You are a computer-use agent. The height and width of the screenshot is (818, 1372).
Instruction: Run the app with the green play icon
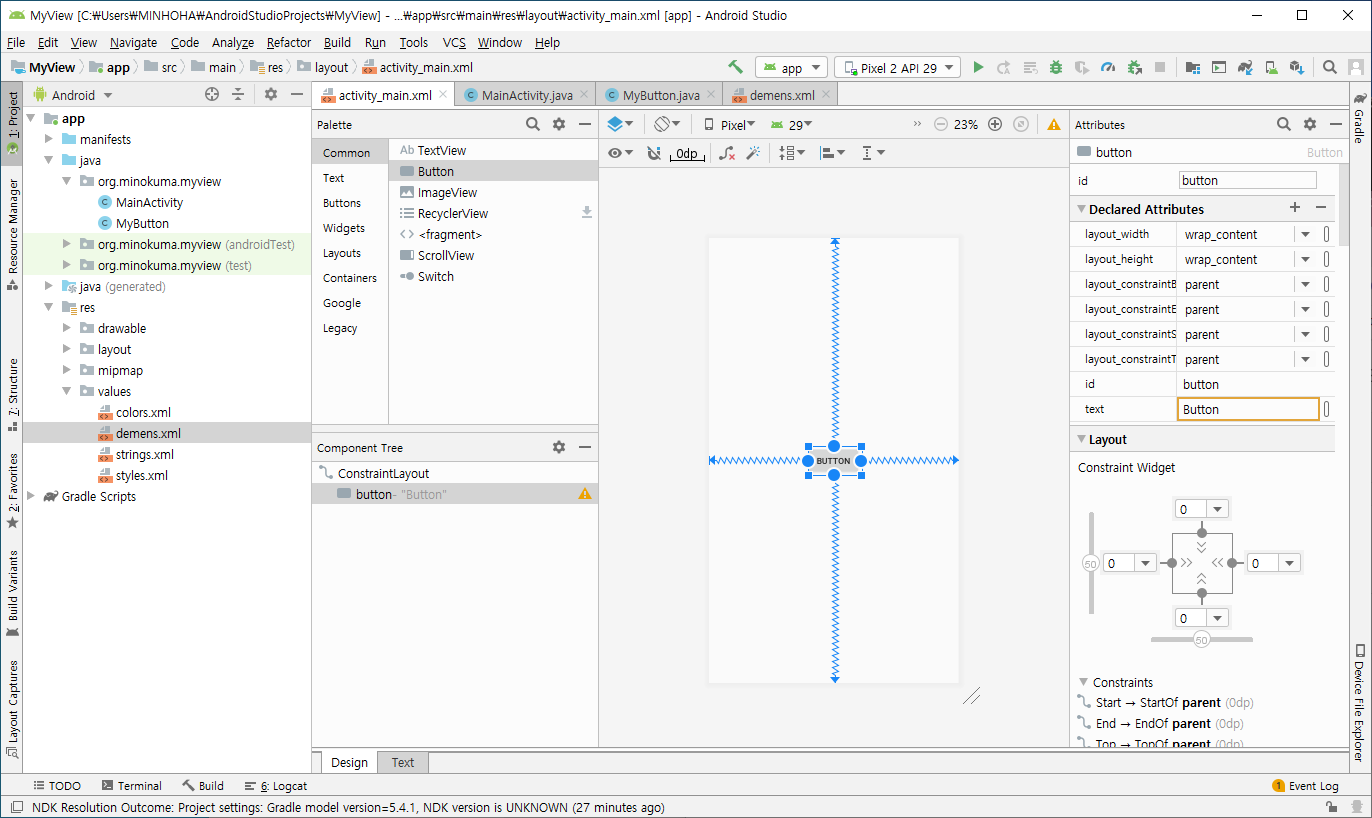pyautogui.click(x=978, y=67)
